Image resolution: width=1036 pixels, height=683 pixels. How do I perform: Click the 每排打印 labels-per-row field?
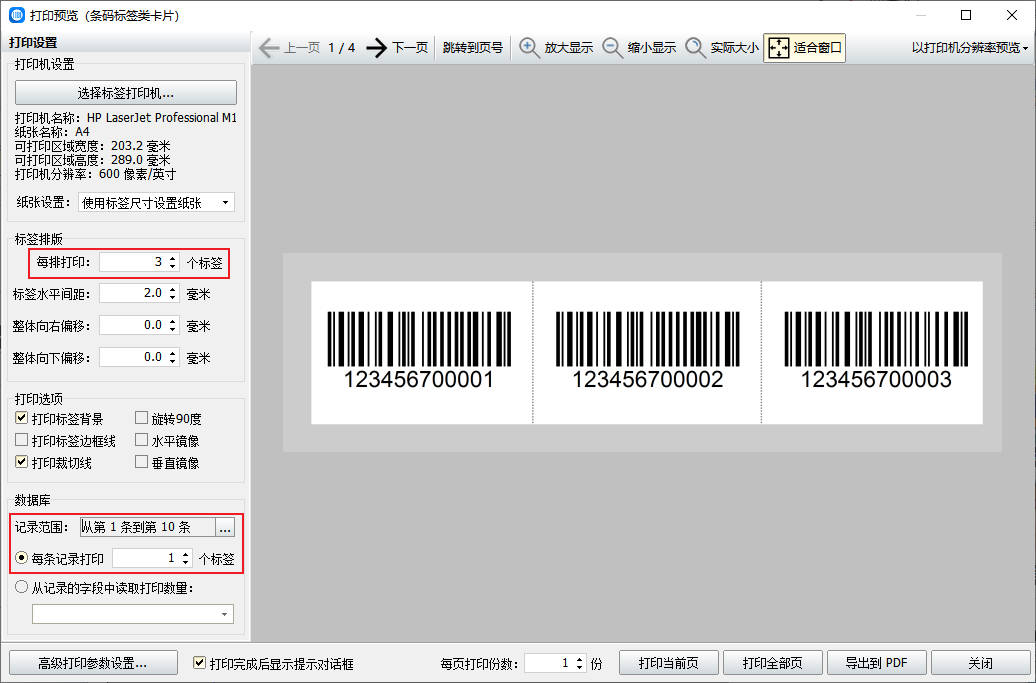pos(132,262)
